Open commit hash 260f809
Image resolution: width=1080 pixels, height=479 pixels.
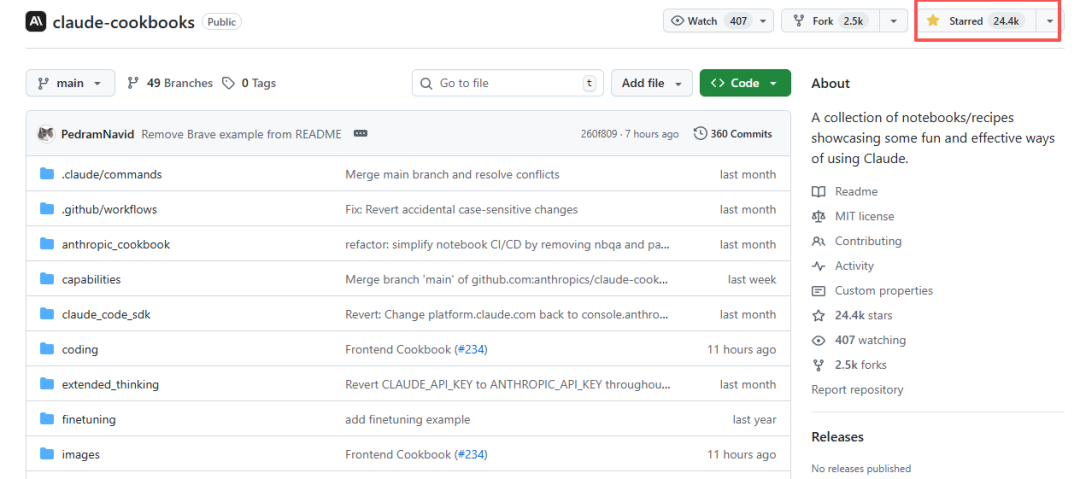(x=599, y=134)
